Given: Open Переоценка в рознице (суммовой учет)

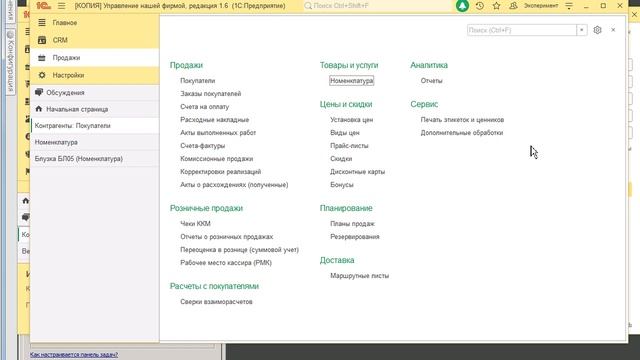Looking at the screenshot, I should tap(240, 250).
